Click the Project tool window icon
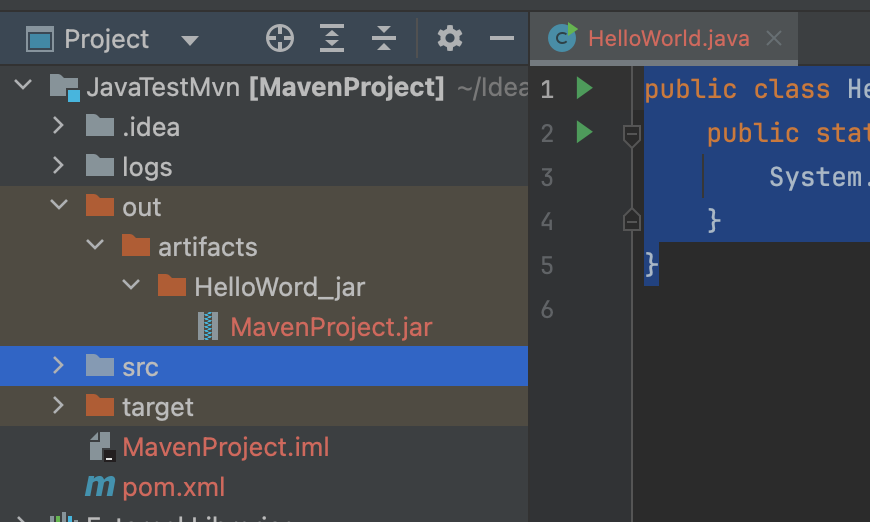The width and height of the screenshot is (870, 522). tap(40, 39)
